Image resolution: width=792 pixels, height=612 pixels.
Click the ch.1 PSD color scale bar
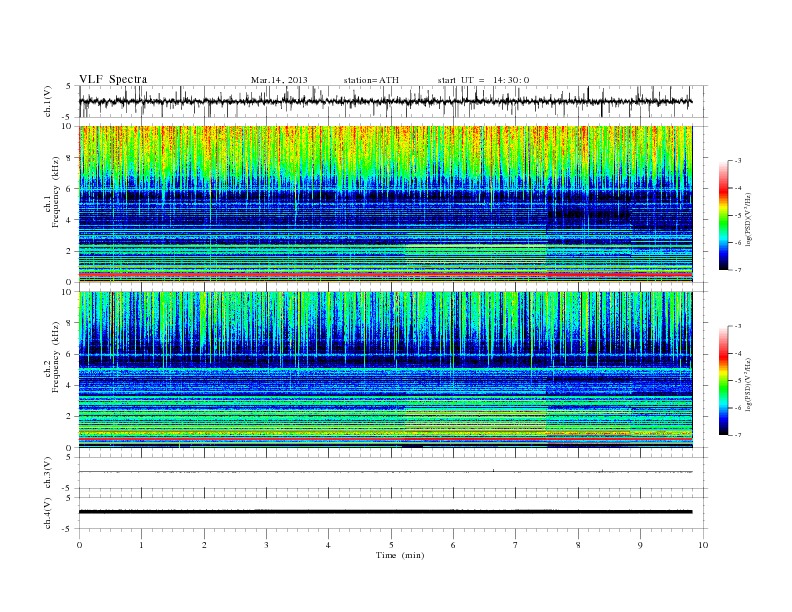coord(723,215)
